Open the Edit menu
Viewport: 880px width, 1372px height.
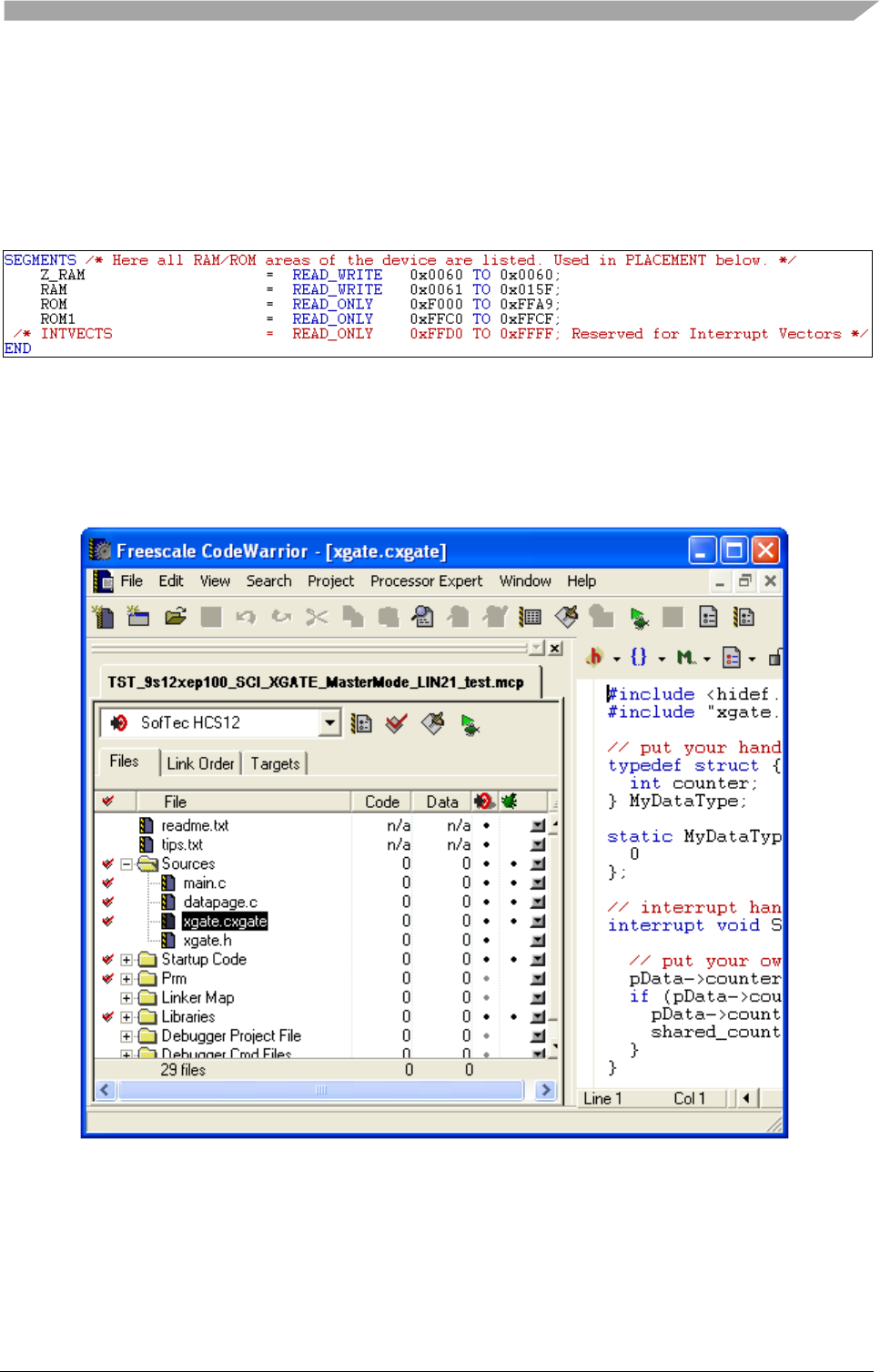click(x=171, y=580)
